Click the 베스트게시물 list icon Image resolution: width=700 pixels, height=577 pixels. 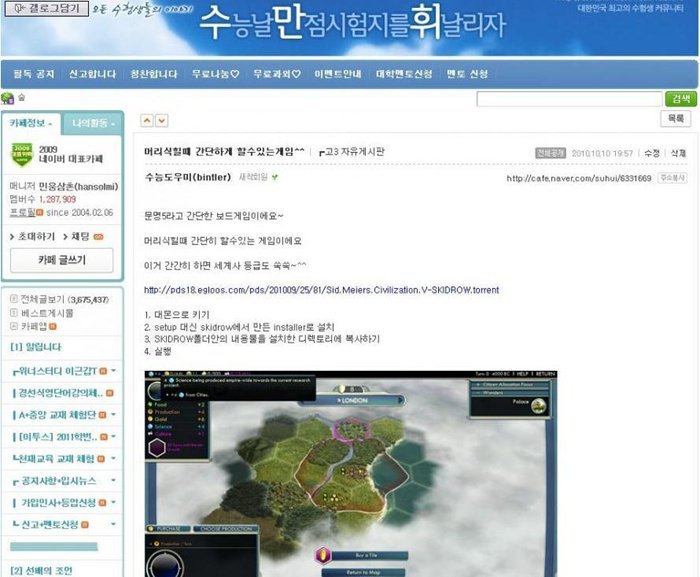point(14,313)
